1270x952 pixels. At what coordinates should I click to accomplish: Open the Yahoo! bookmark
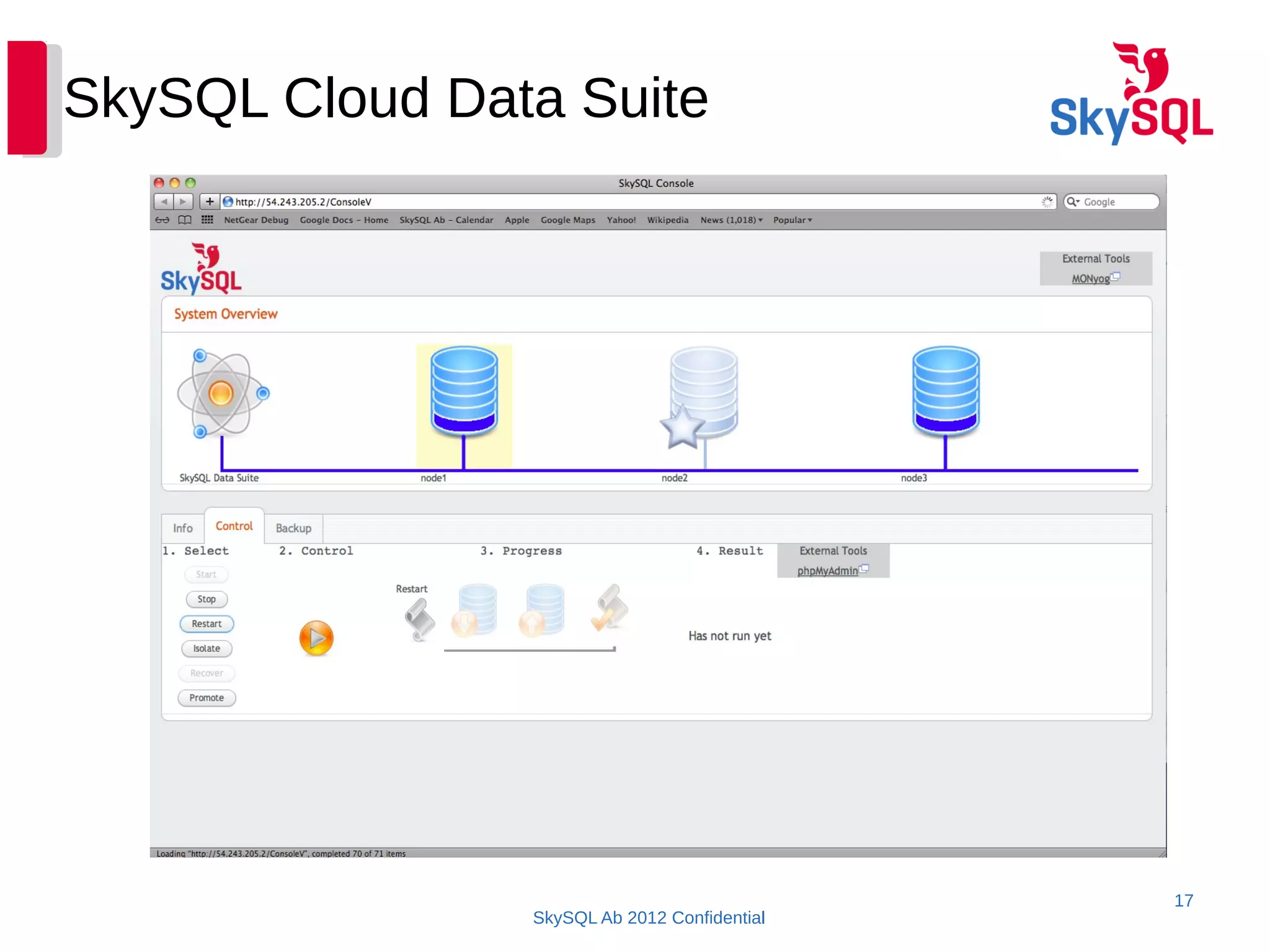621,220
